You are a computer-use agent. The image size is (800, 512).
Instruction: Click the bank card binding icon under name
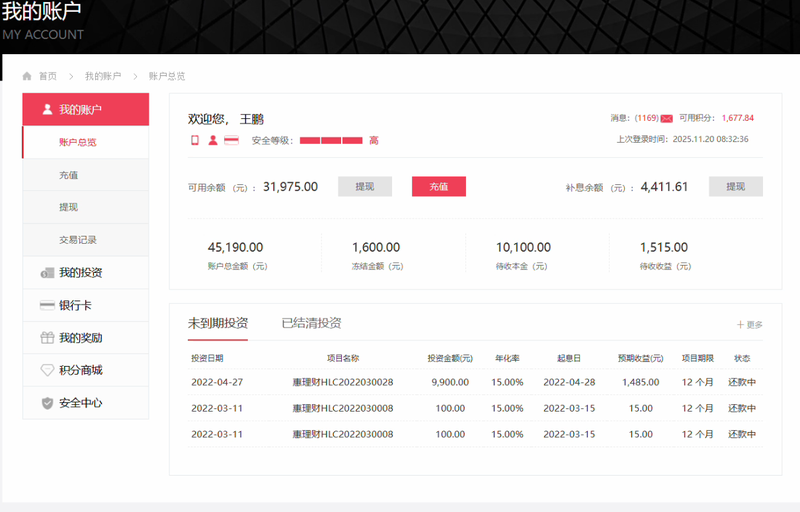(232, 140)
